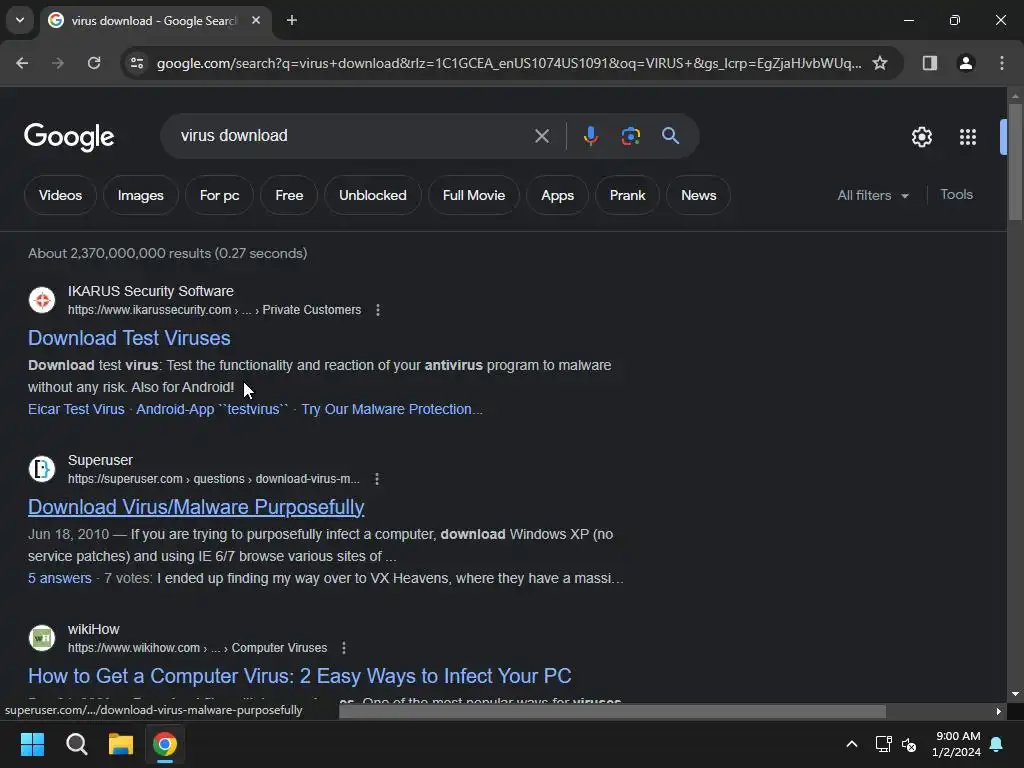Open more options for wikiHow result
The image size is (1024, 768).
(x=344, y=648)
